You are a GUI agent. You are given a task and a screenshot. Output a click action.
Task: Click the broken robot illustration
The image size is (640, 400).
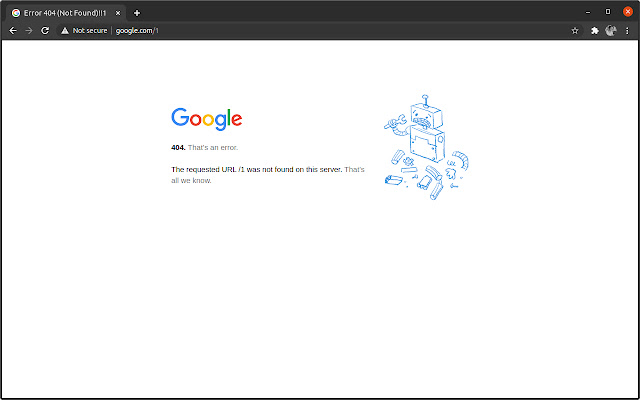(426, 147)
